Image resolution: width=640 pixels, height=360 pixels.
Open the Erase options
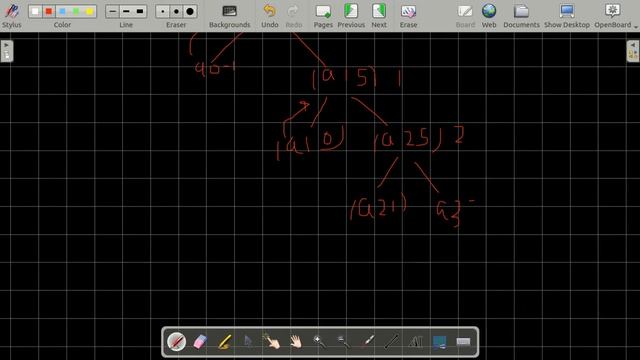408,16
